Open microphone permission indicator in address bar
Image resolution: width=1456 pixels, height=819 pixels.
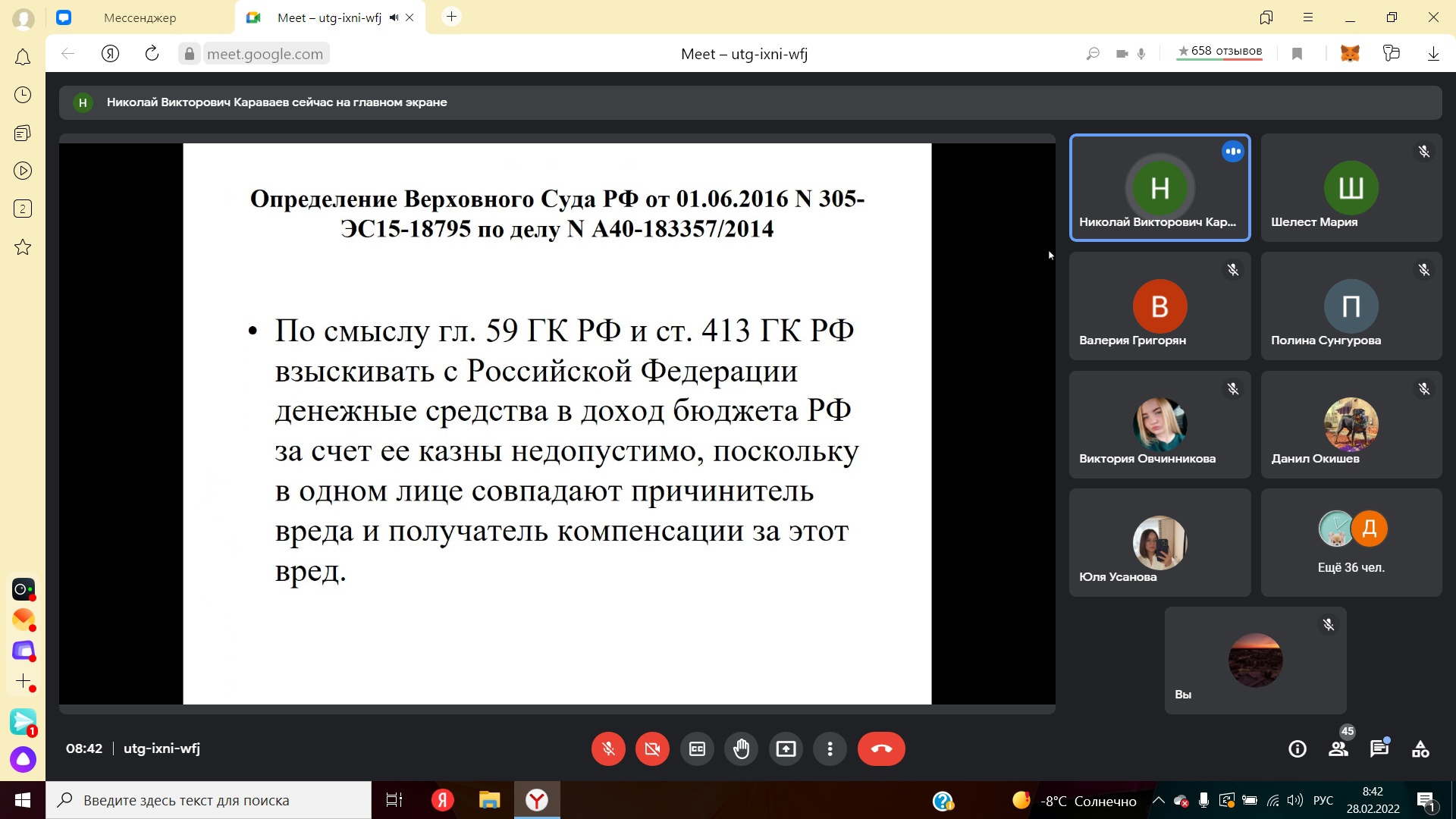click(1141, 54)
